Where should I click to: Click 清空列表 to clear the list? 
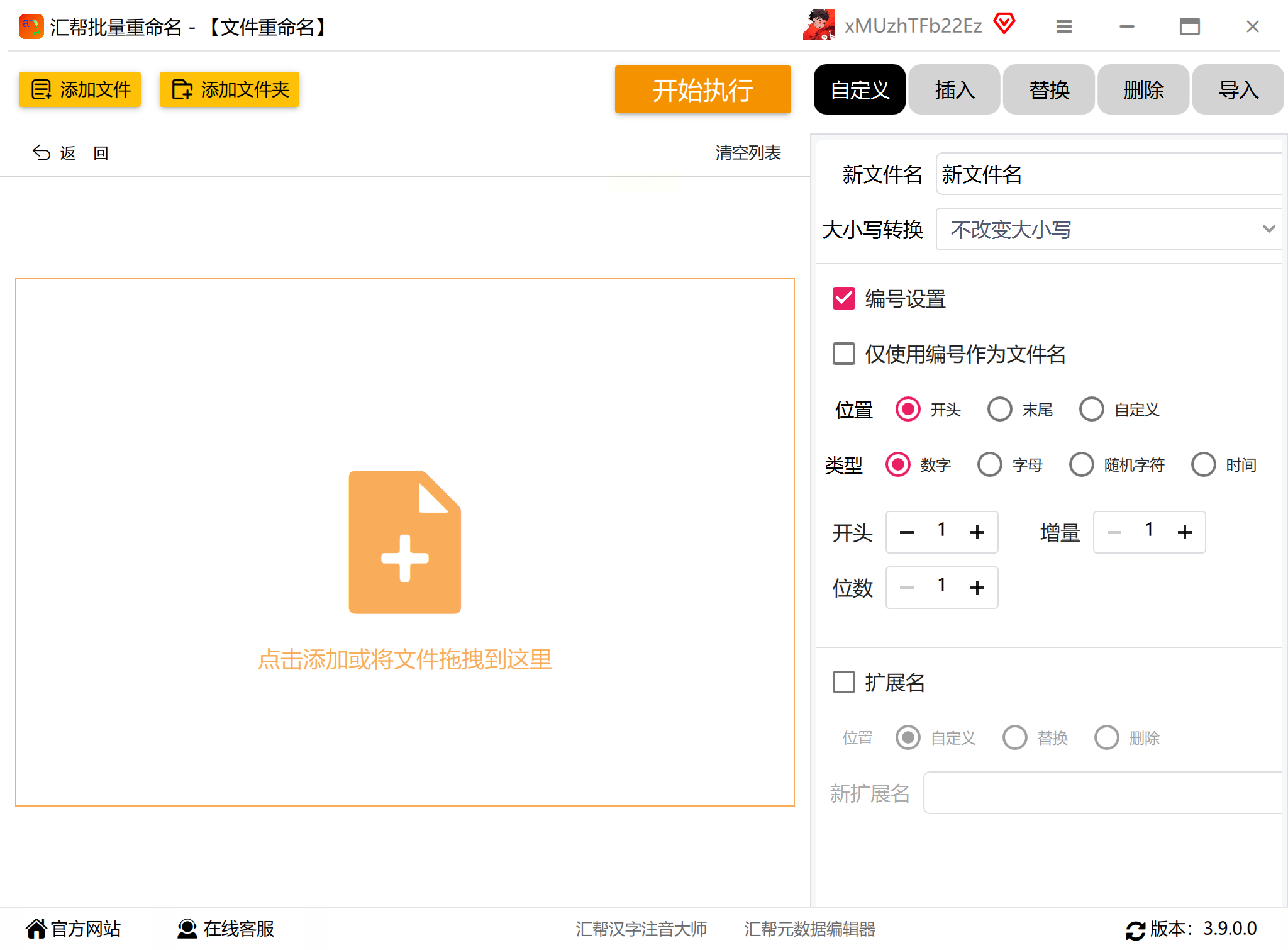[x=748, y=153]
